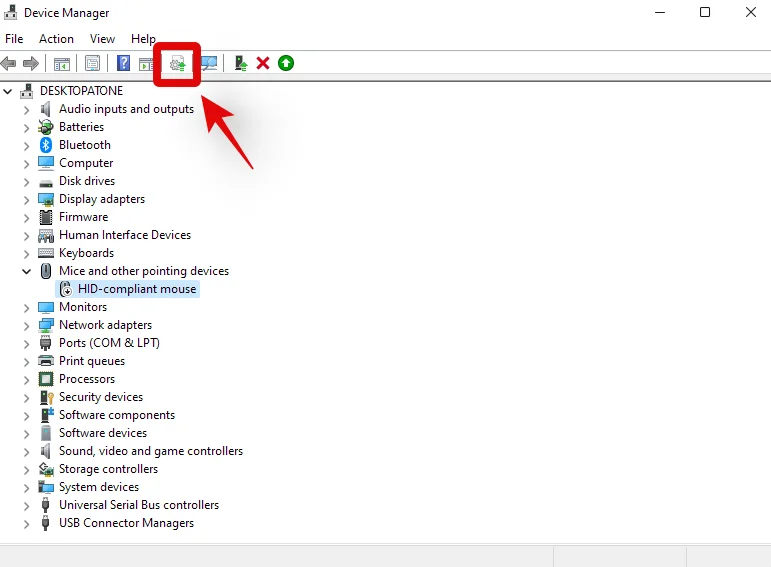Image resolution: width=771 pixels, height=567 pixels.
Task: Select the 'Security devices' label text
Action: (101, 397)
